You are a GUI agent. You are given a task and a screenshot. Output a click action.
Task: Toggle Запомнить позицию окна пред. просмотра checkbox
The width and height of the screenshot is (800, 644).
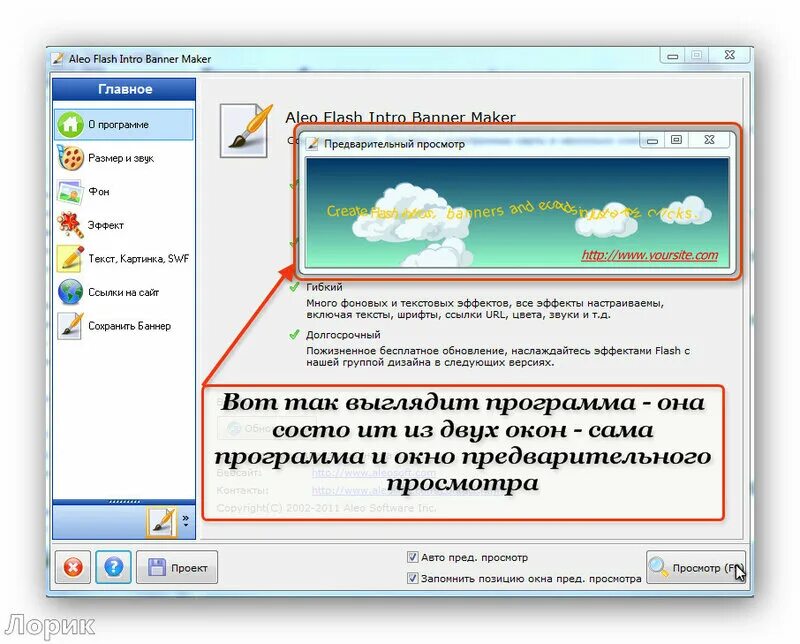coord(412,578)
